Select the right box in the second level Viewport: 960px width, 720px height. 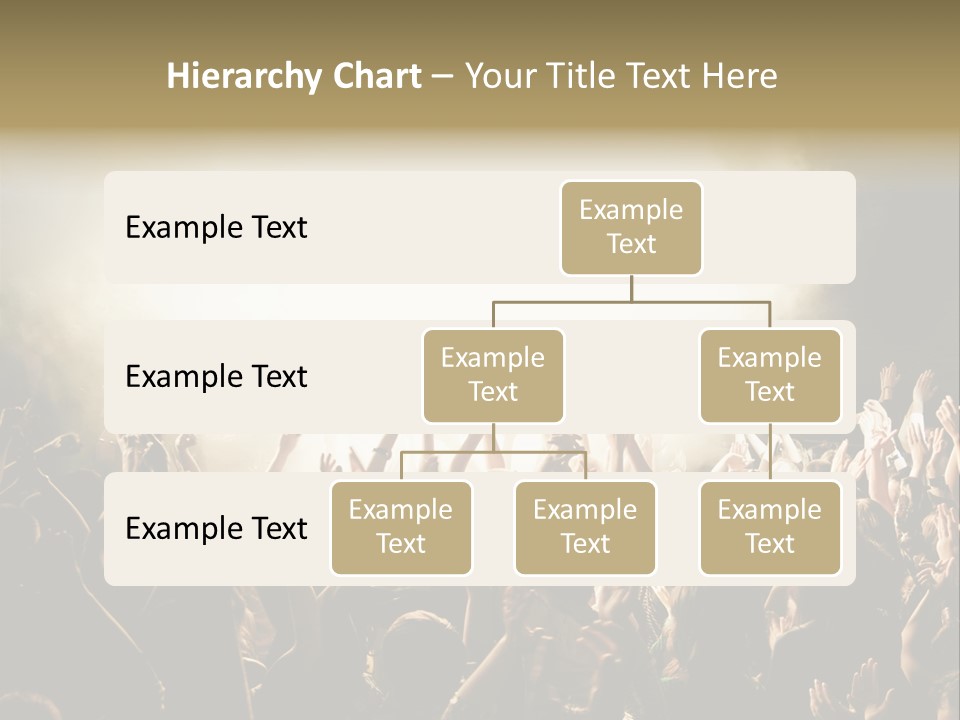click(x=770, y=376)
